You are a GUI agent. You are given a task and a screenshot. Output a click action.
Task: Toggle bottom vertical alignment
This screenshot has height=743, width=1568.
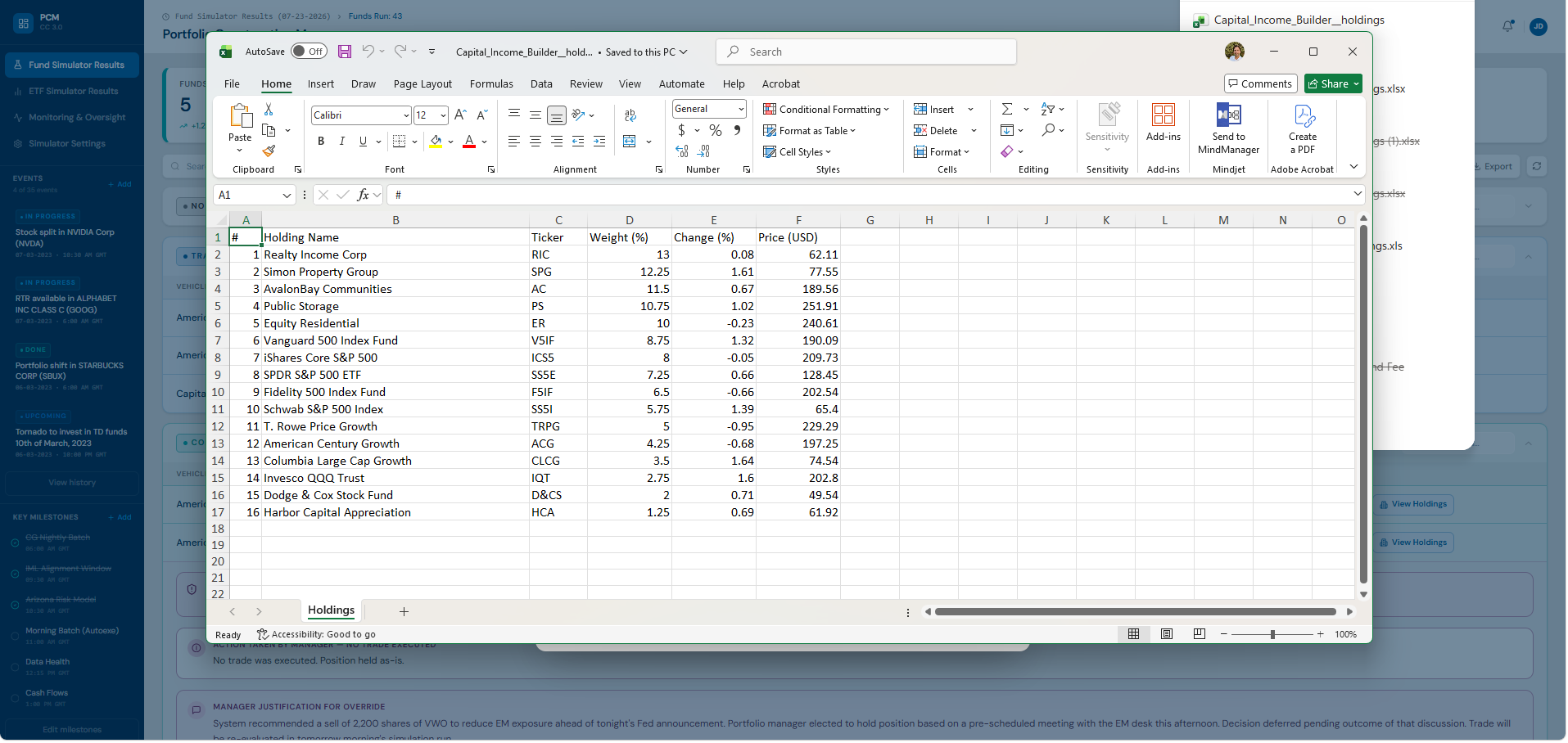tap(557, 115)
